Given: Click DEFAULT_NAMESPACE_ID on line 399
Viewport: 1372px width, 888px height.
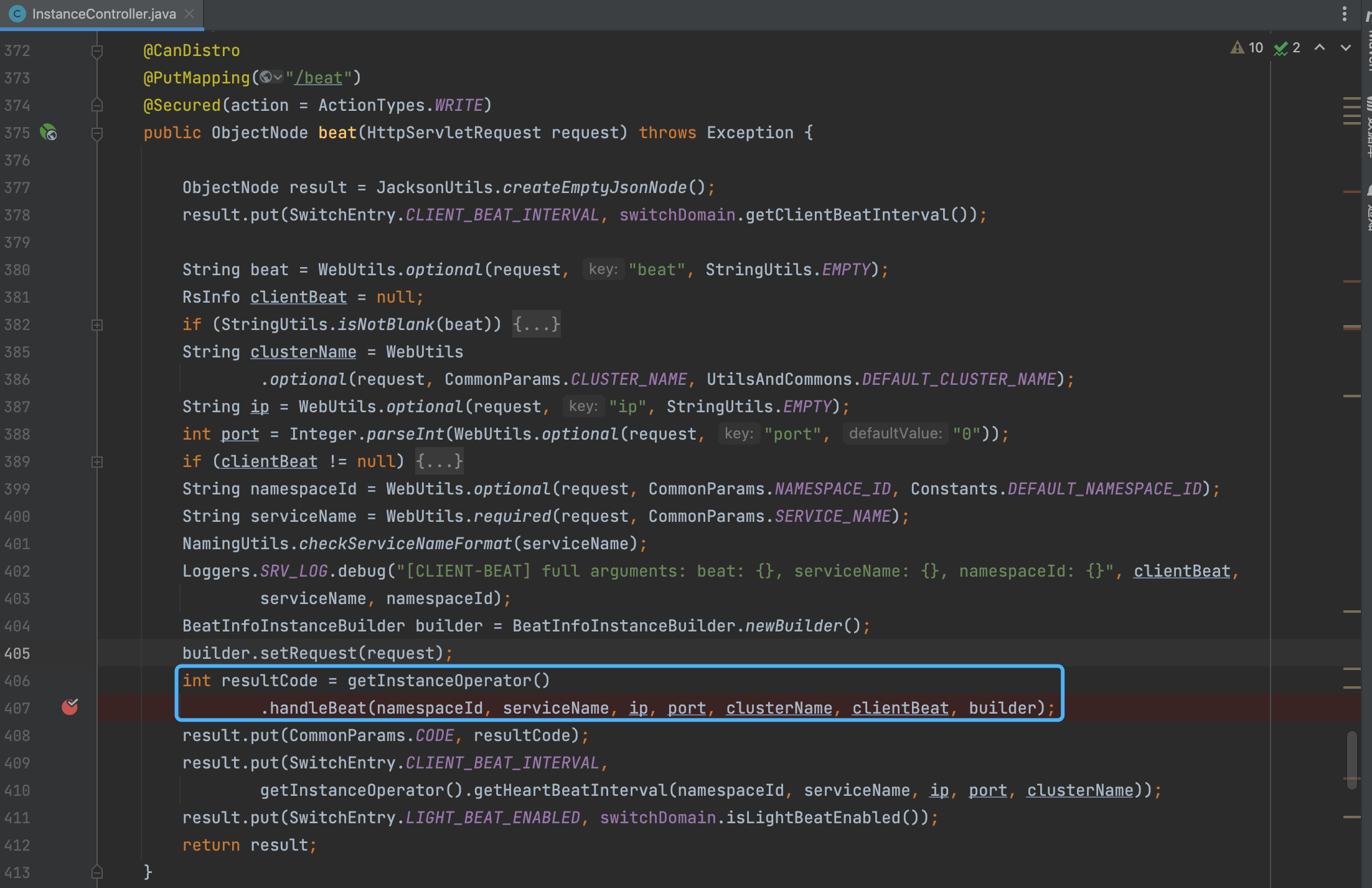Looking at the screenshot, I should (x=1104, y=489).
